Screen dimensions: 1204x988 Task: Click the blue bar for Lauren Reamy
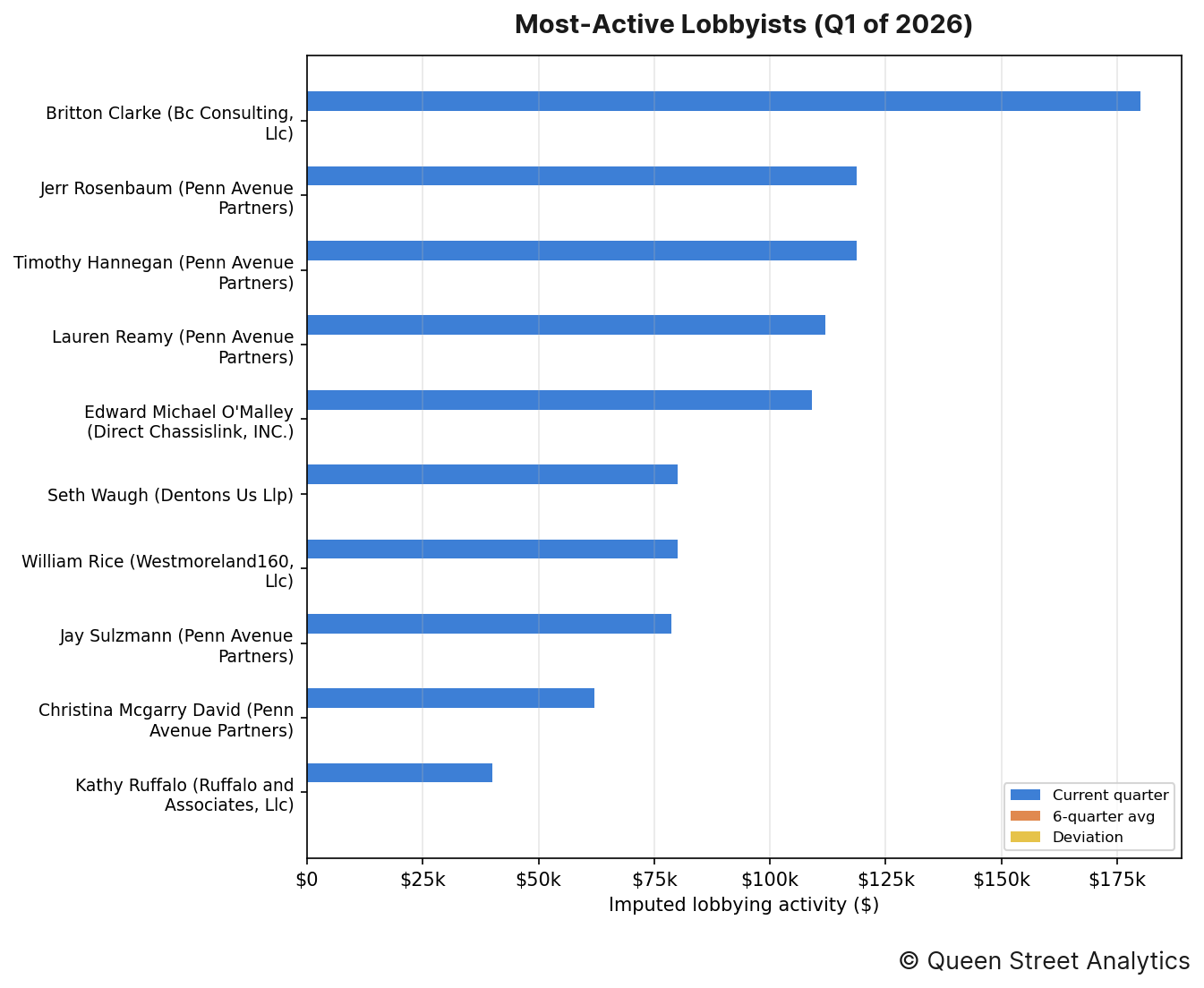(566, 325)
